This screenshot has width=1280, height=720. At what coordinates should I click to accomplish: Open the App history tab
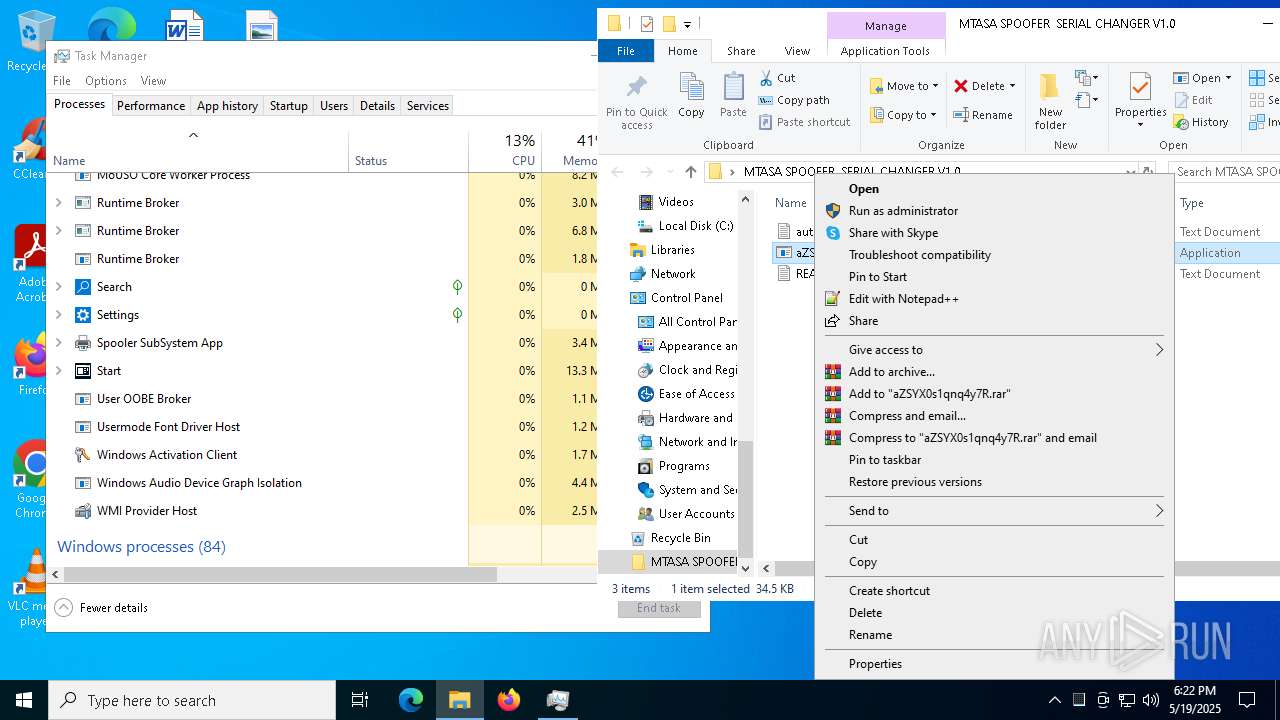227,106
